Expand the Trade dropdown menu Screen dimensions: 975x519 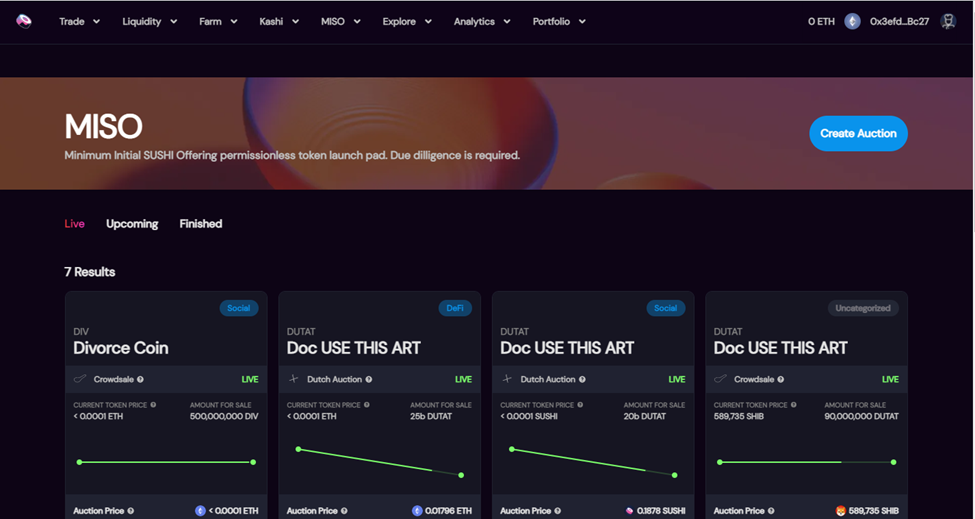[x=80, y=21]
